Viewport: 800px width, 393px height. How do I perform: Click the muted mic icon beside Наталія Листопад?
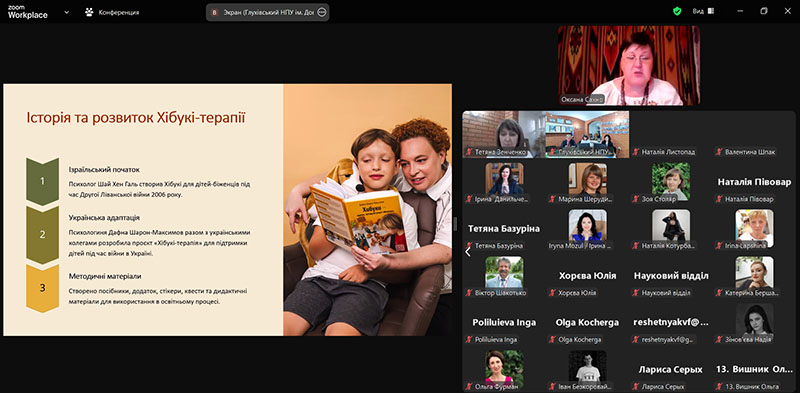click(x=636, y=152)
